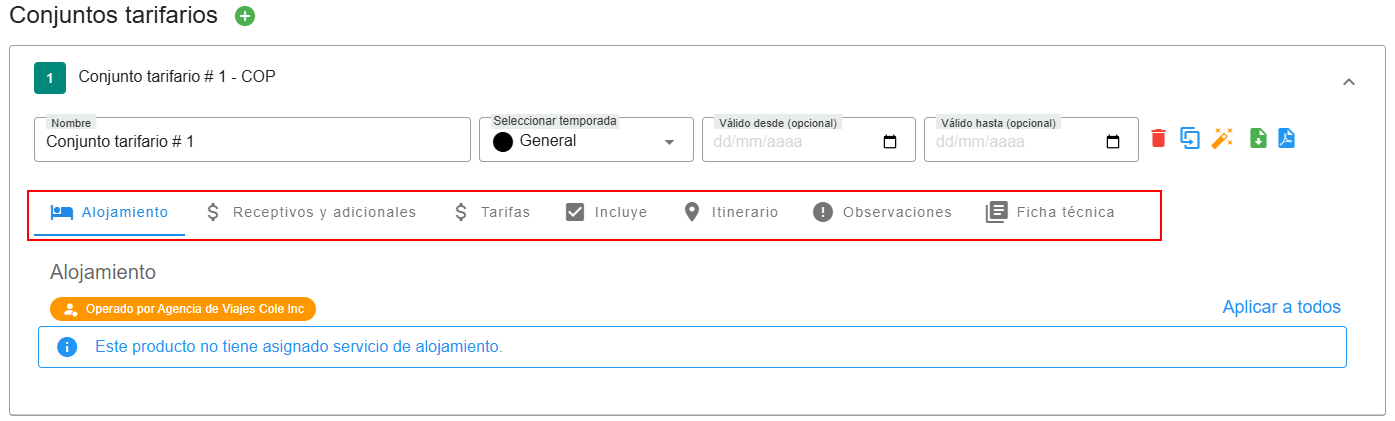Show the Ficha técnica tab
Viewport: 1395px width, 421px height.
coord(1050,212)
